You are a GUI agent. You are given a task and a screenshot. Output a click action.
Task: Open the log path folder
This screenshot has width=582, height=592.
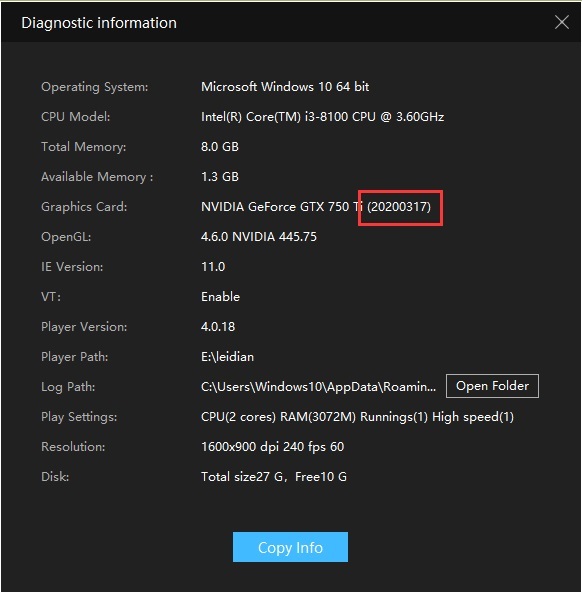pyautogui.click(x=492, y=386)
